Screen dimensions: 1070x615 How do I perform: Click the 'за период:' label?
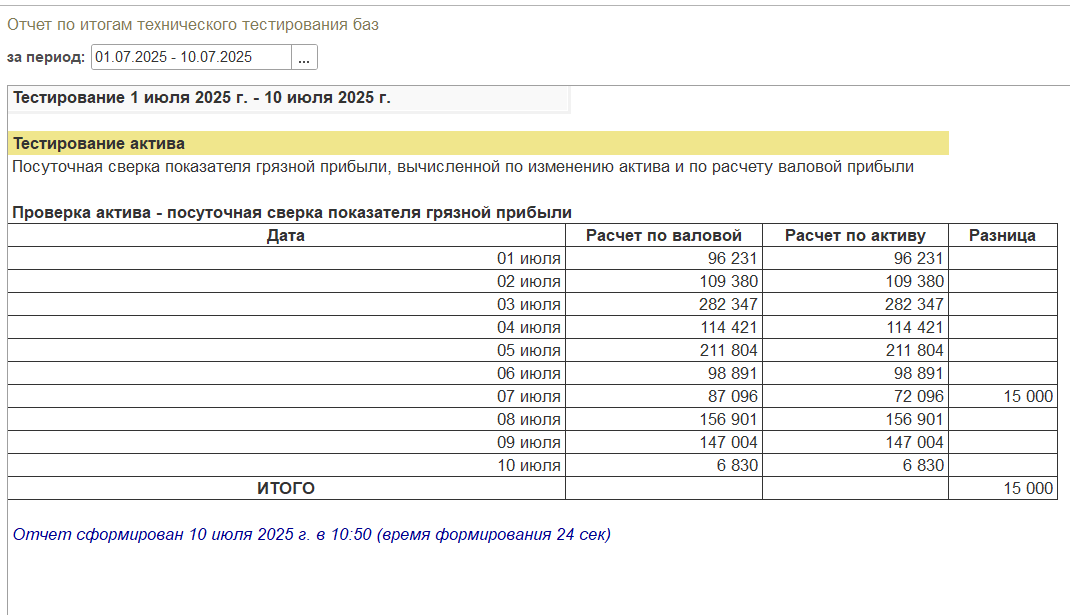coord(46,57)
